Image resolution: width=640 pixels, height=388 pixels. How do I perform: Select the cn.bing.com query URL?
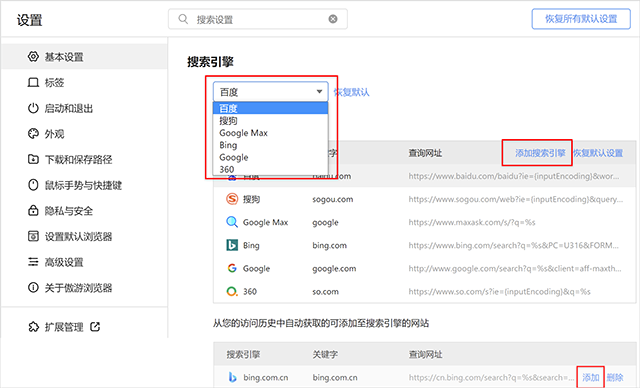click(492, 377)
